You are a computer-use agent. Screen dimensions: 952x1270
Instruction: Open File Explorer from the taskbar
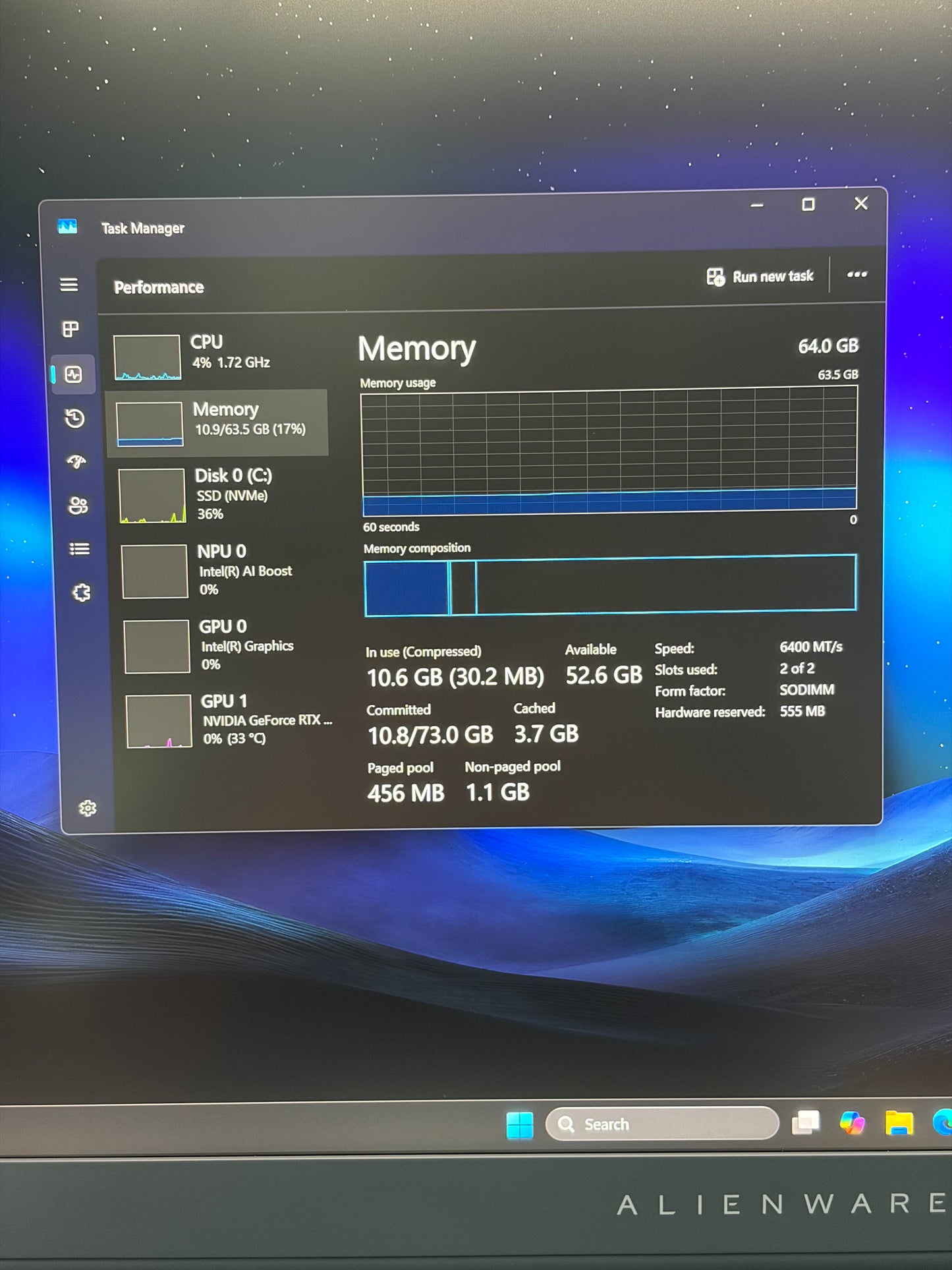tap(899, 1122)
